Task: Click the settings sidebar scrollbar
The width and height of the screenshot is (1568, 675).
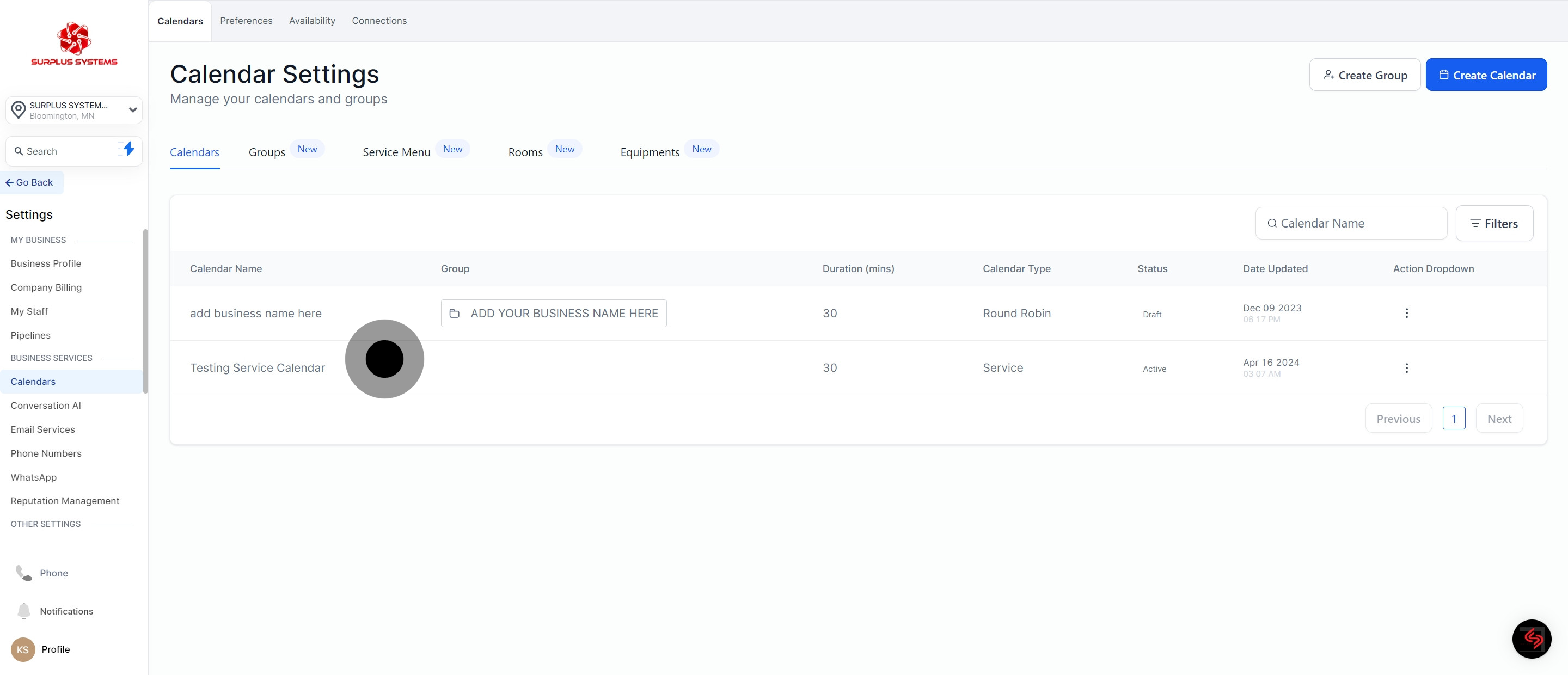Action: (145, 310)
